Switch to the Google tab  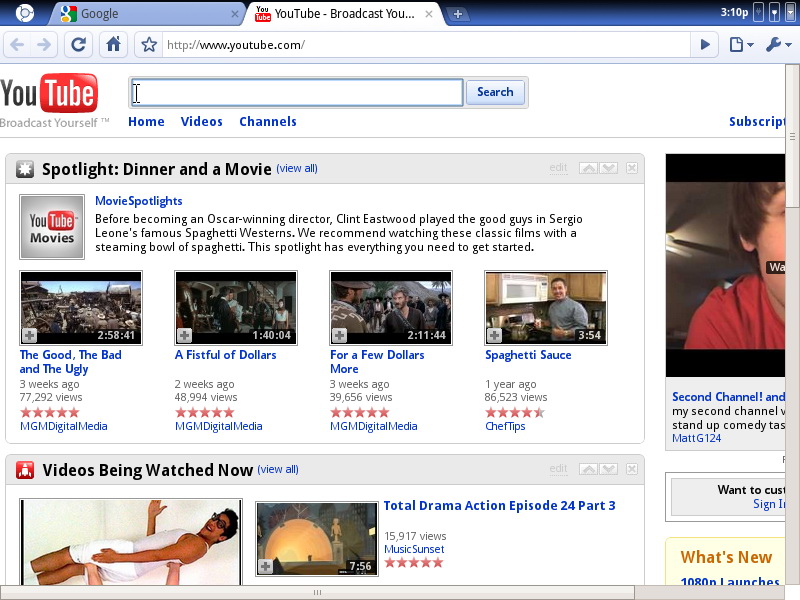pos(150,14)
